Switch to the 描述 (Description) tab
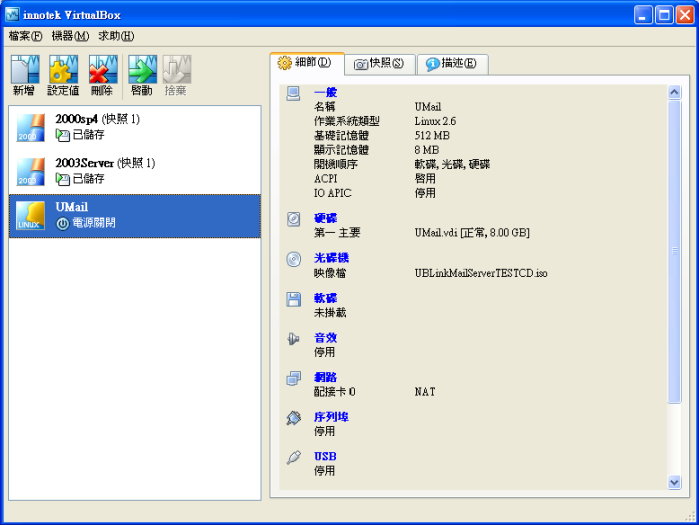 pos(452,64)
